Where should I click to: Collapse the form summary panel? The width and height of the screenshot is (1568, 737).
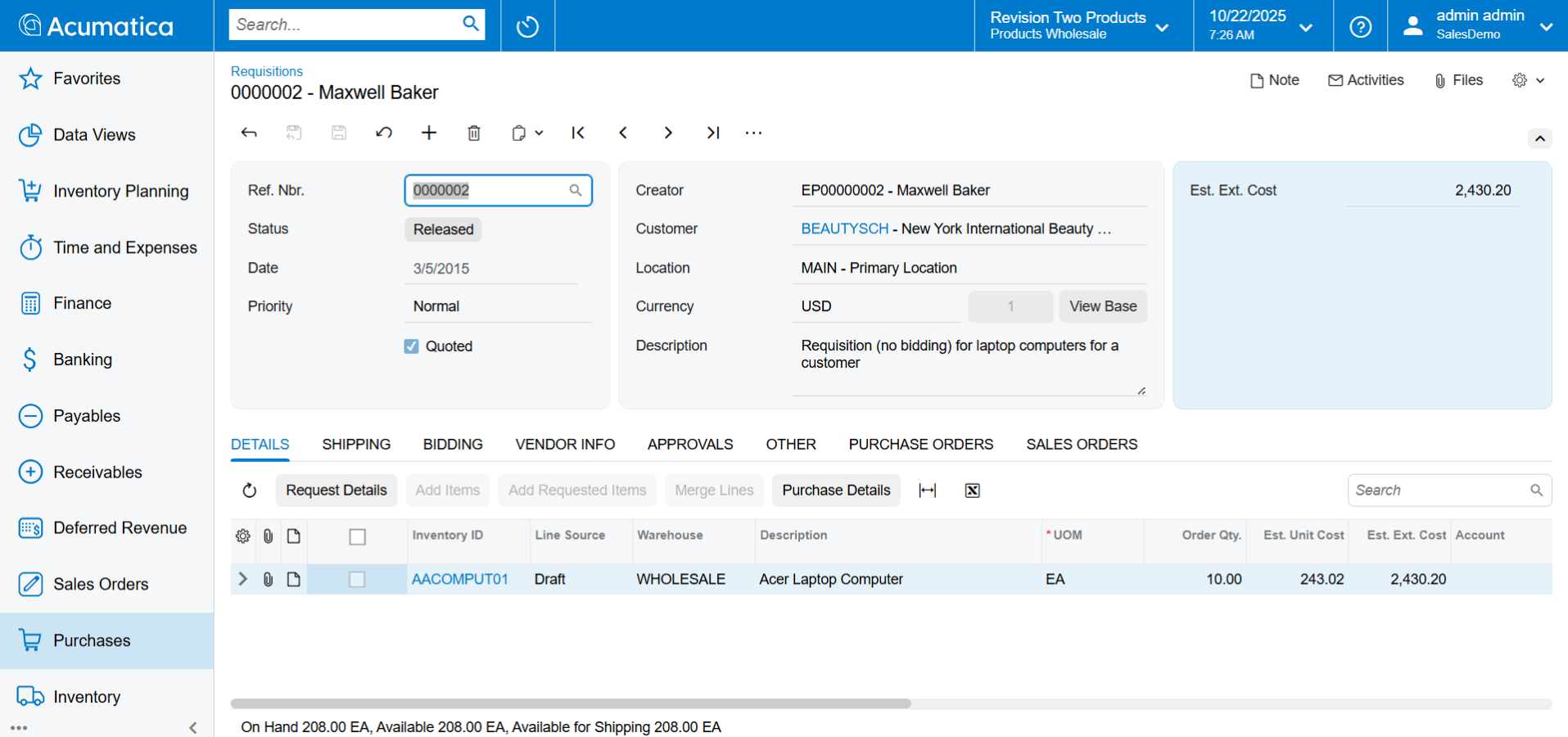pyautogui.click(x=1539, y=138)
